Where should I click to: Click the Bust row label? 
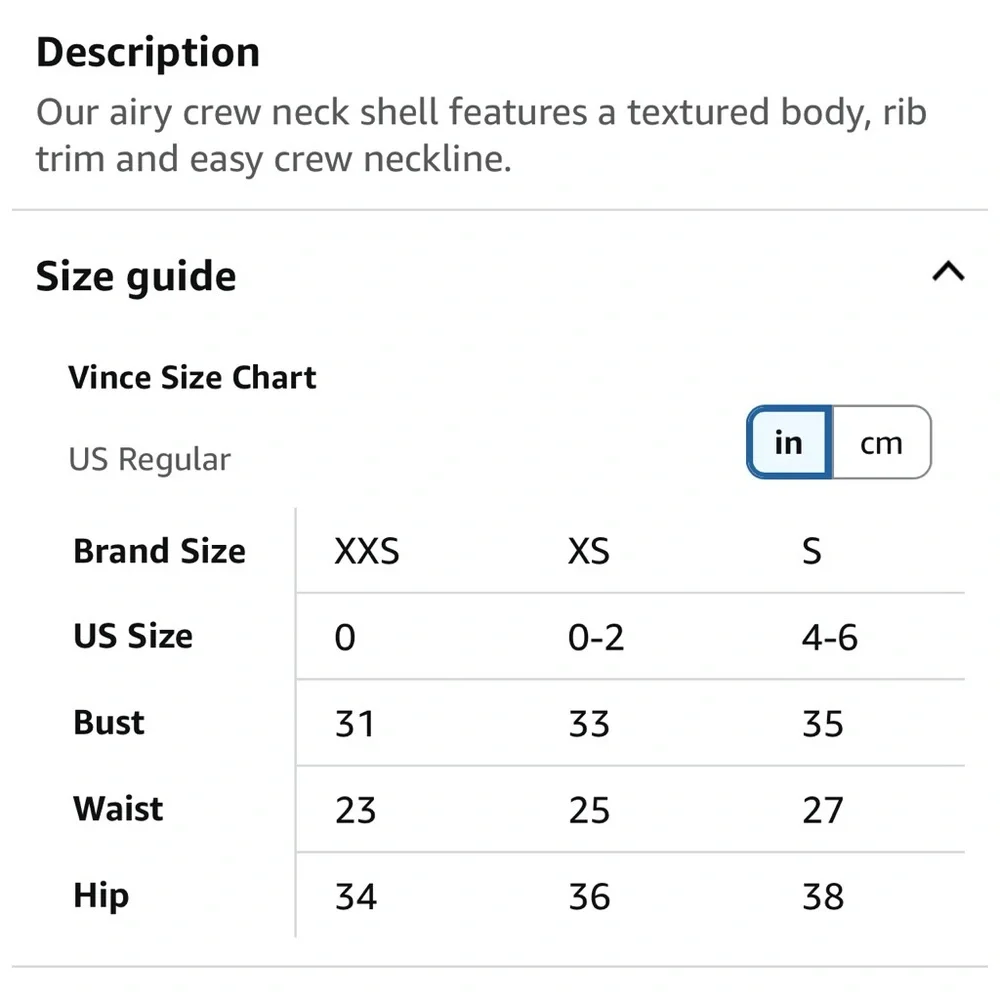[x=107, y=723]
